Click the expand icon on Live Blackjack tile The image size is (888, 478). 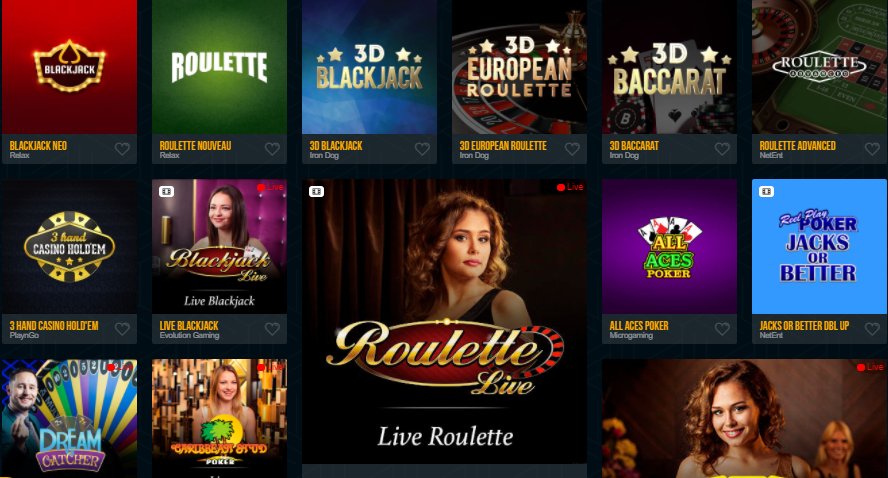(x=166, y=192)
